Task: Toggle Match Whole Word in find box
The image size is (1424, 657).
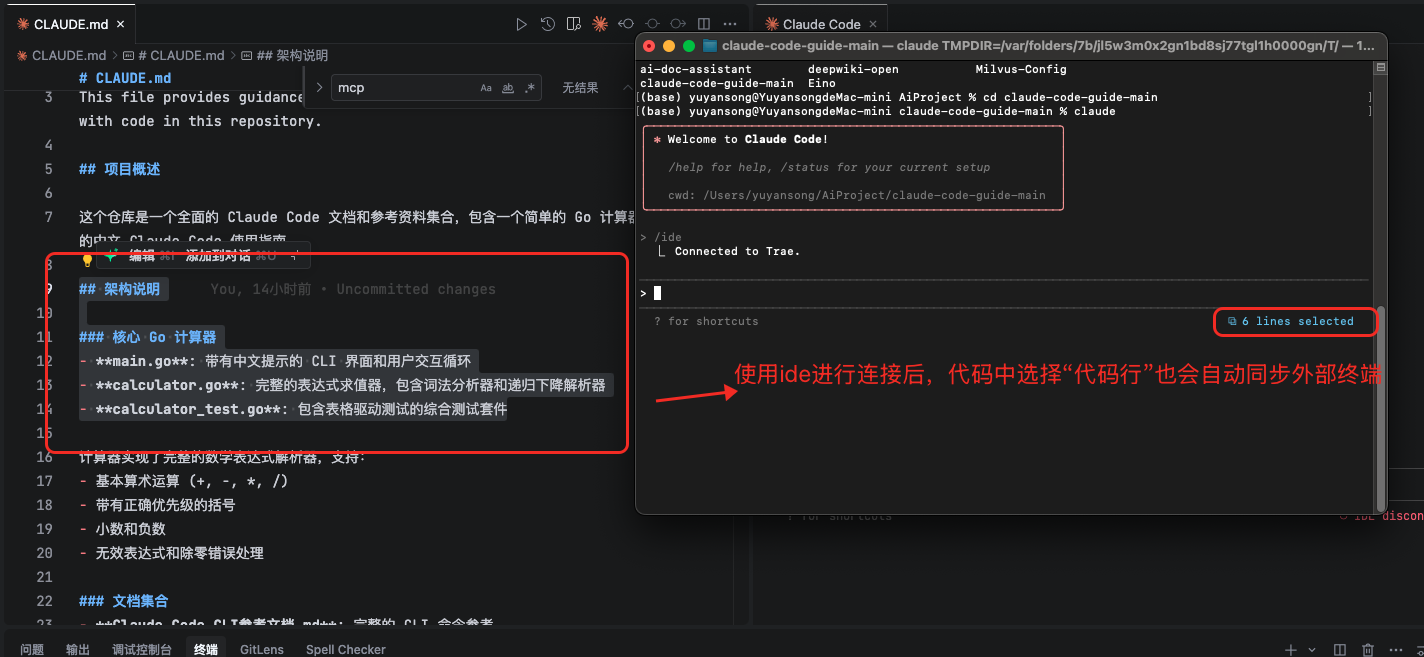Action: click(x=508, y=88)
